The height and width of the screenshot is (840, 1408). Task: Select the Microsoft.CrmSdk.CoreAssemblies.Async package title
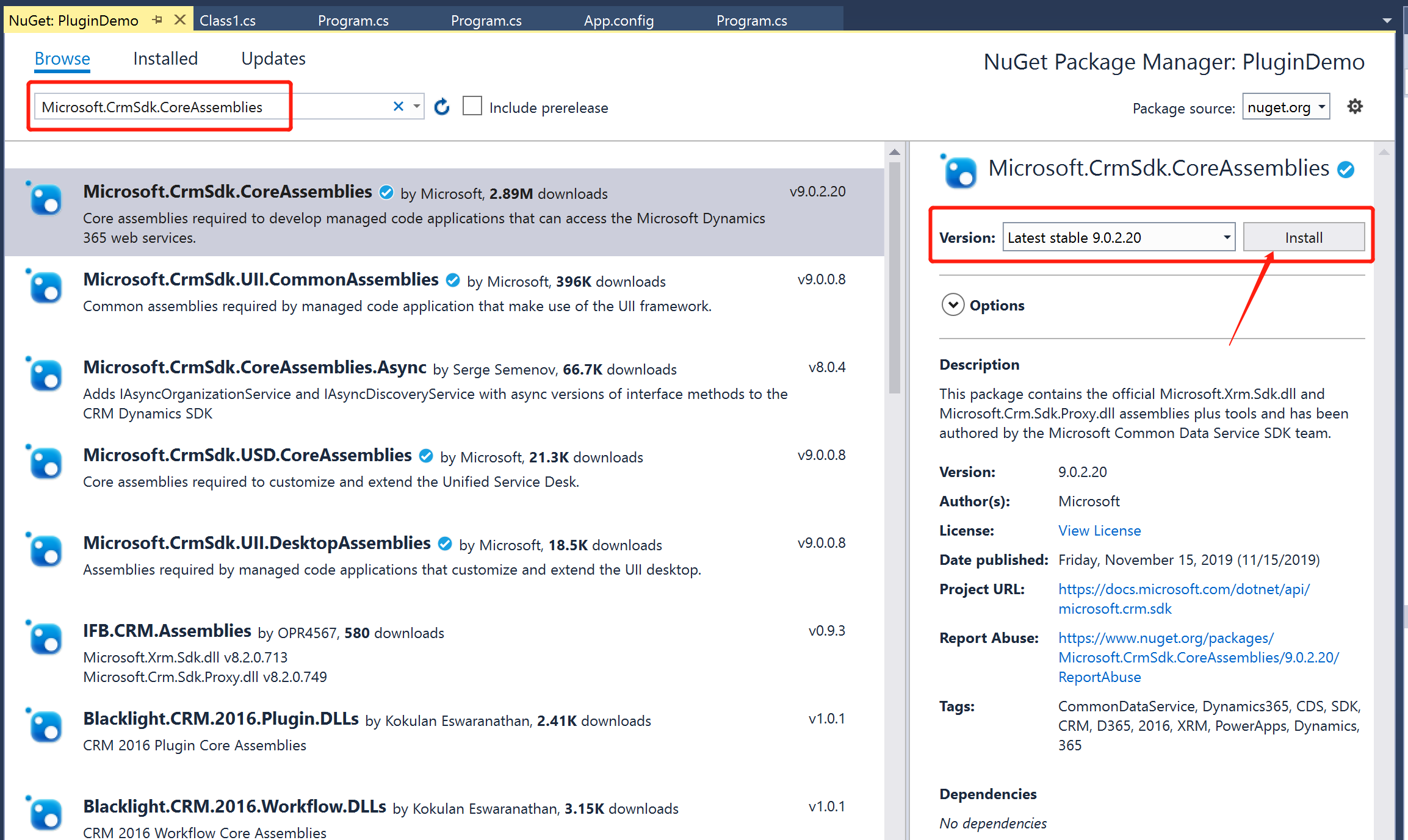point(255,367)
